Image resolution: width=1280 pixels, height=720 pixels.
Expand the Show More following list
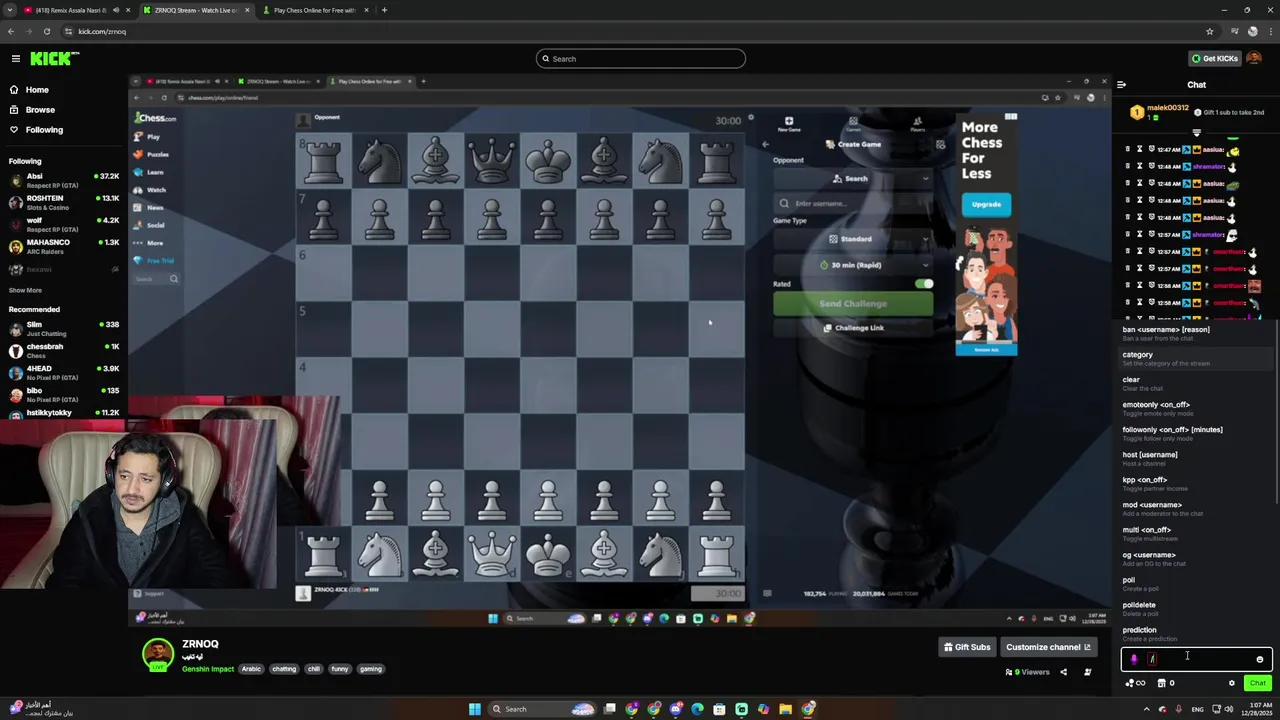[x=25, y=290]
